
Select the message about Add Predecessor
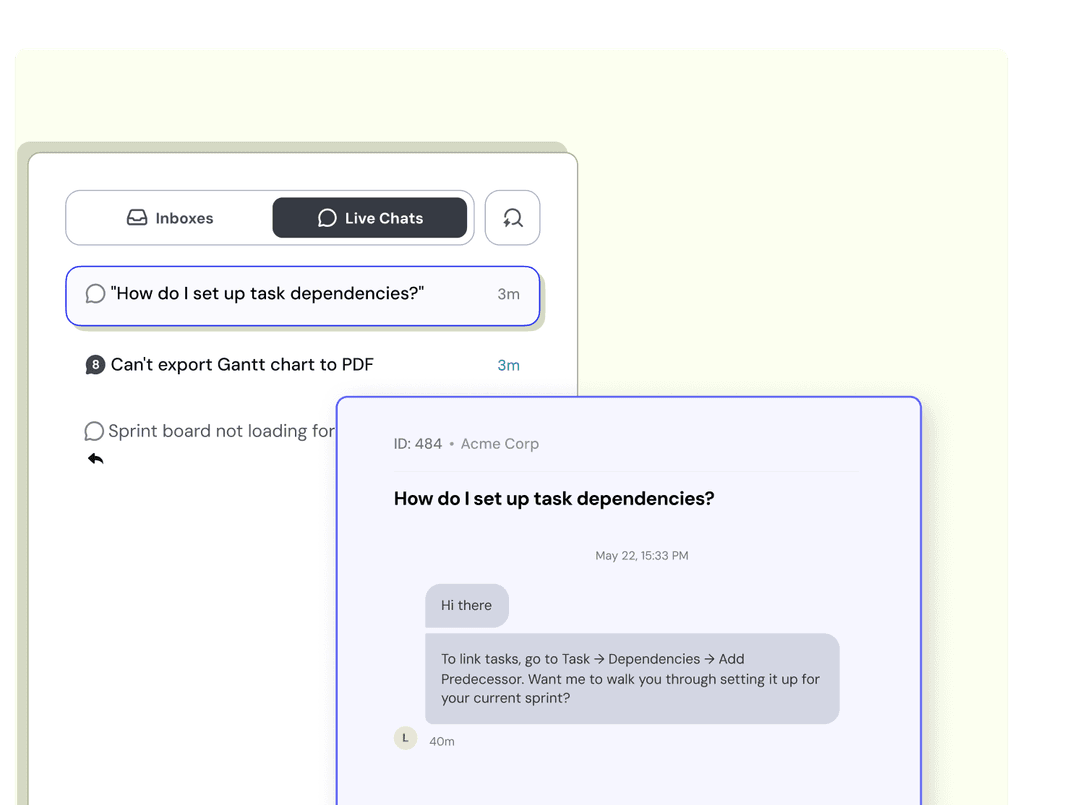[x=631, y=679]
